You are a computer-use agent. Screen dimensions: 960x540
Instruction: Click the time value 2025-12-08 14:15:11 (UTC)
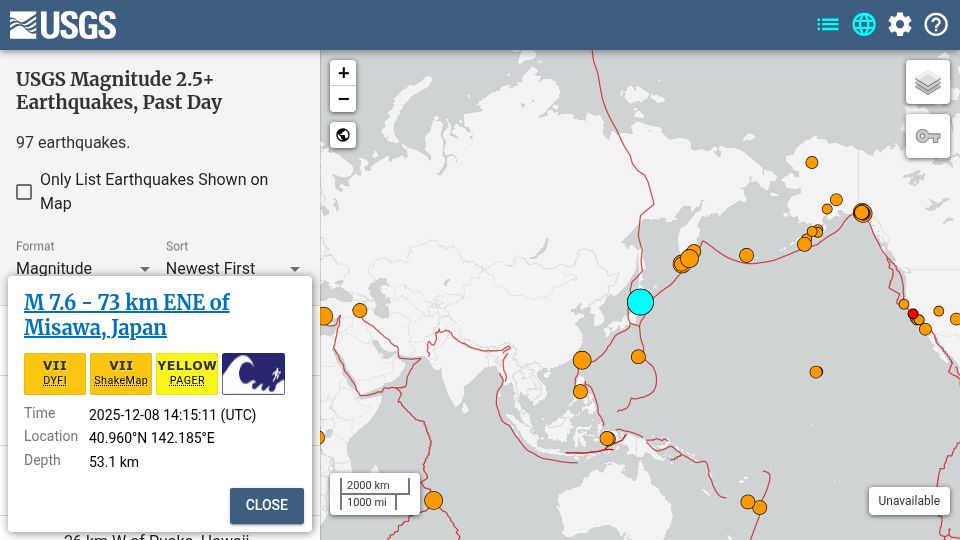tap(173, 415)
